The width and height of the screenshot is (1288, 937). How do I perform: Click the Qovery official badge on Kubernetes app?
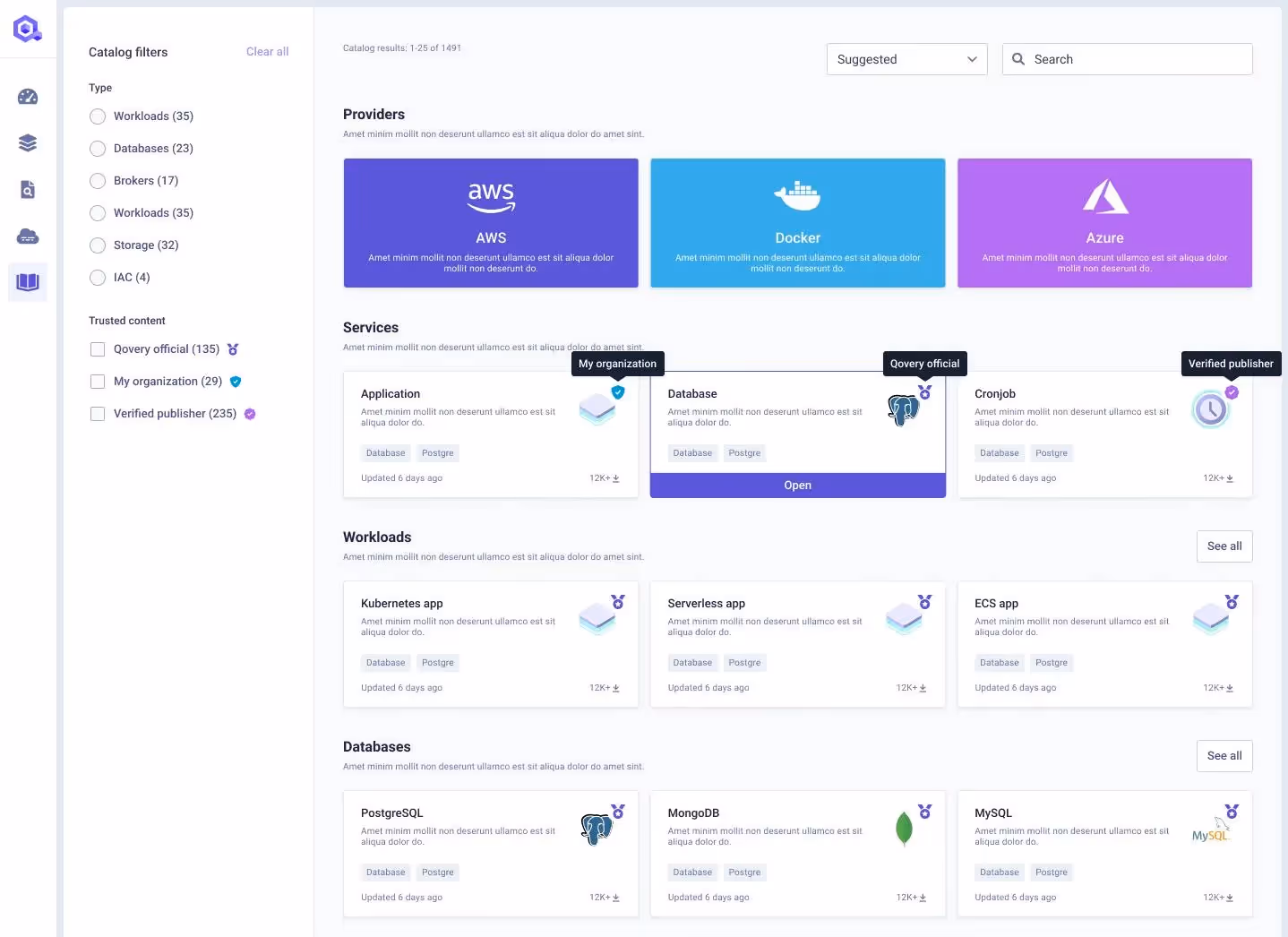(618, 602)
